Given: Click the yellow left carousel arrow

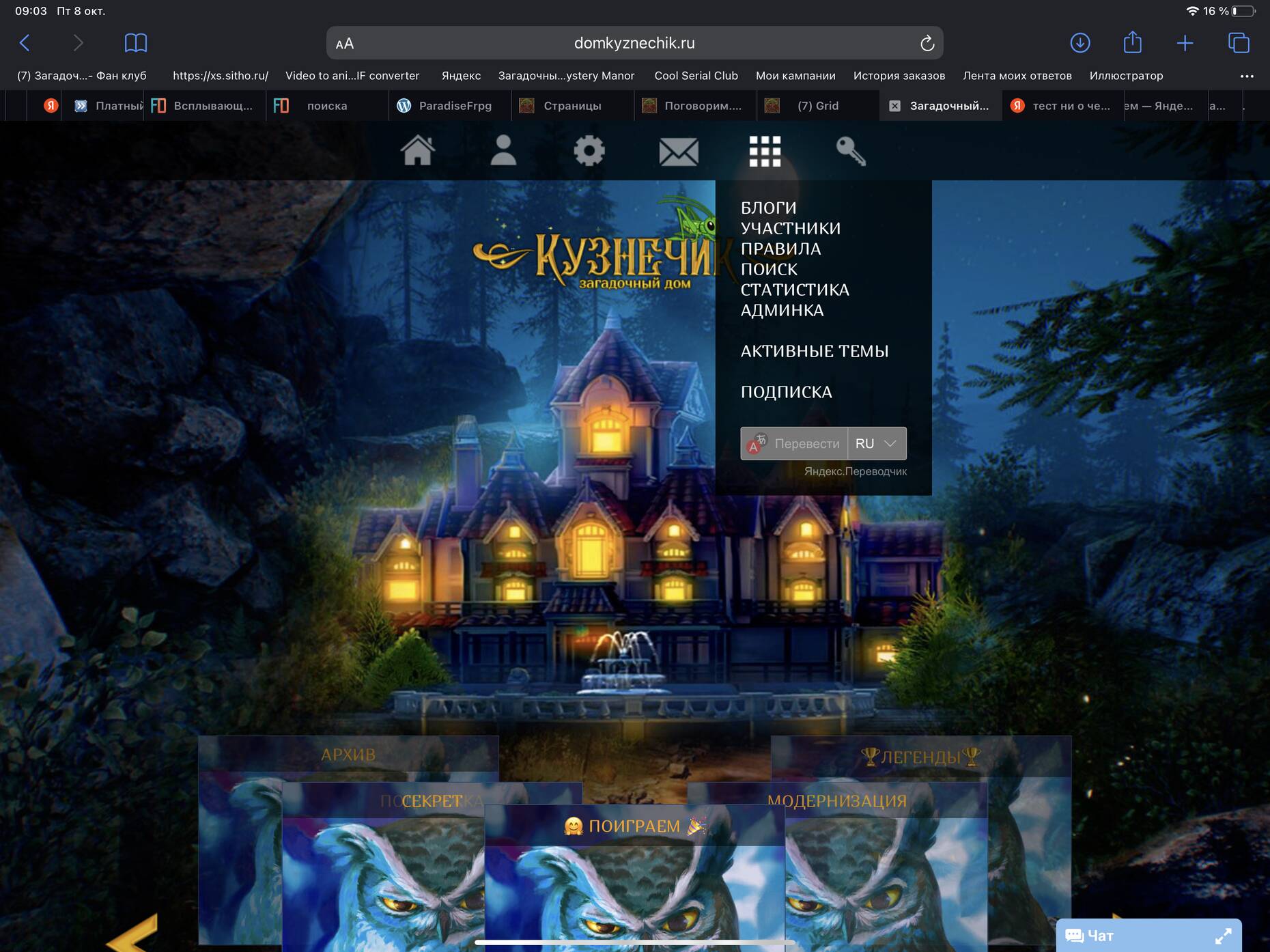Looking at the screenshot, I should (132, 934).
